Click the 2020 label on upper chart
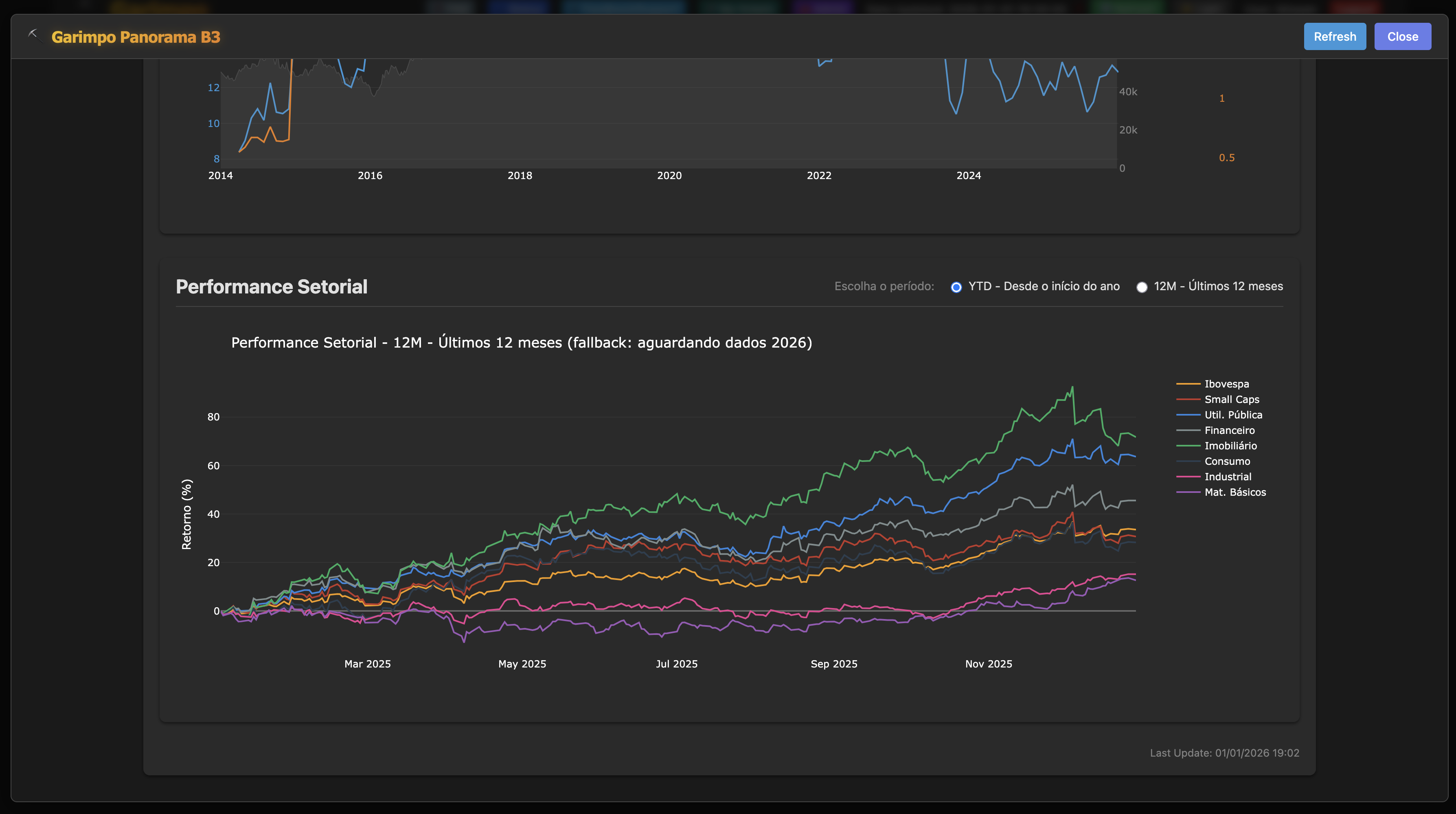This screenshot has width=1456, height=814. pos(669,176)
